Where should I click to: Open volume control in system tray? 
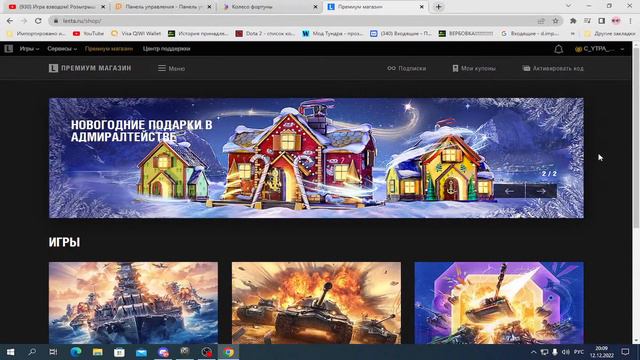click(x=566, y=352)
